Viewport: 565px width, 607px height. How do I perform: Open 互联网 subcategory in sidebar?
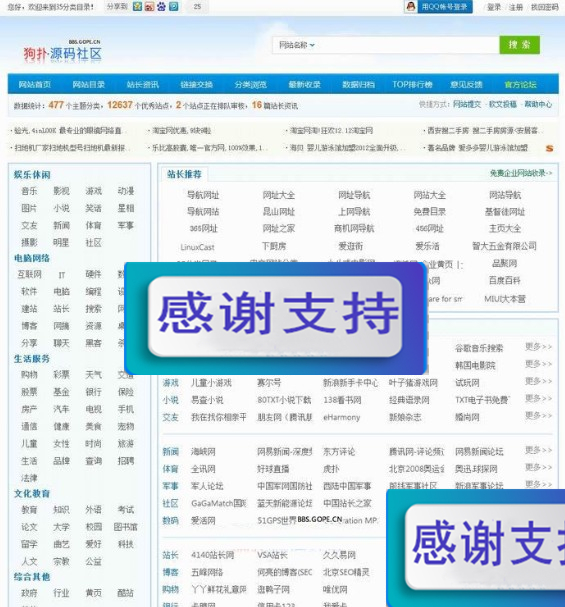(x=29, y=274)
